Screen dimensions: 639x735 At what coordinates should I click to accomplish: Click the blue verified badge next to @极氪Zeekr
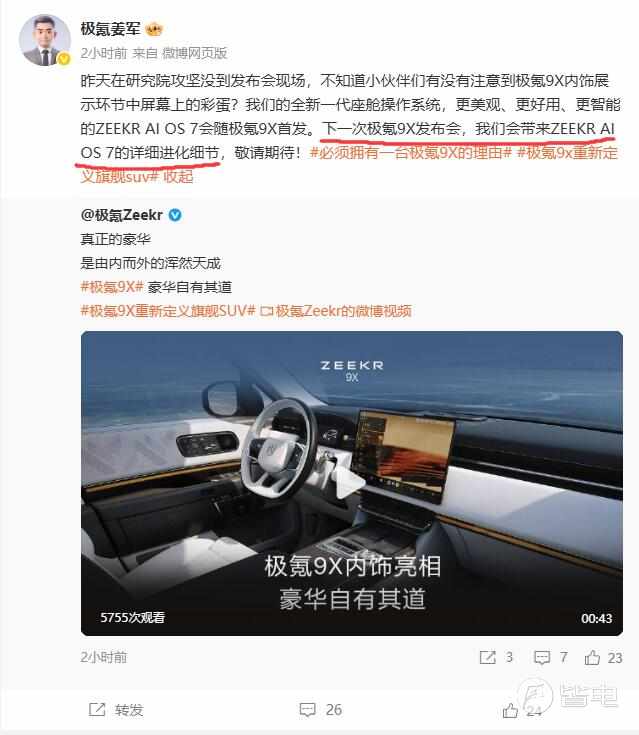pyautogui.click(x=175, y=215)
